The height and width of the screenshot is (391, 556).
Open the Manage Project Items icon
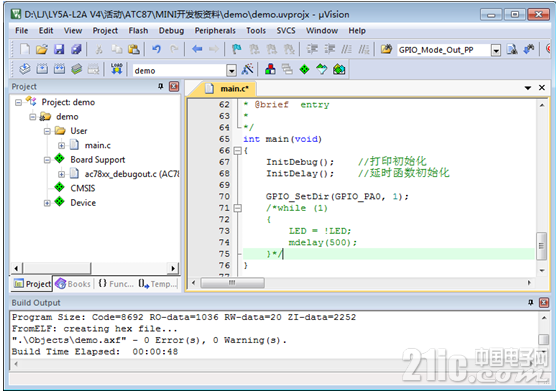270,69
